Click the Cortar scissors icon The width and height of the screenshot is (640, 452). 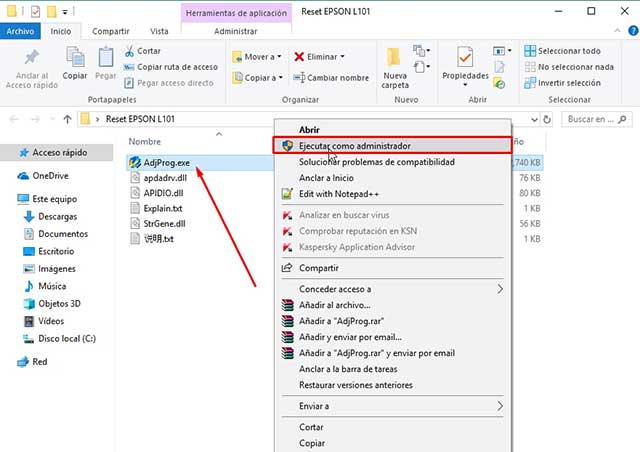click(129, 51)
